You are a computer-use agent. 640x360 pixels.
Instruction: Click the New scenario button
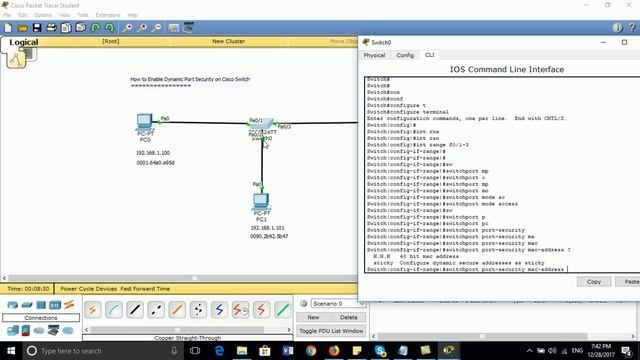[x=313, y=317]
